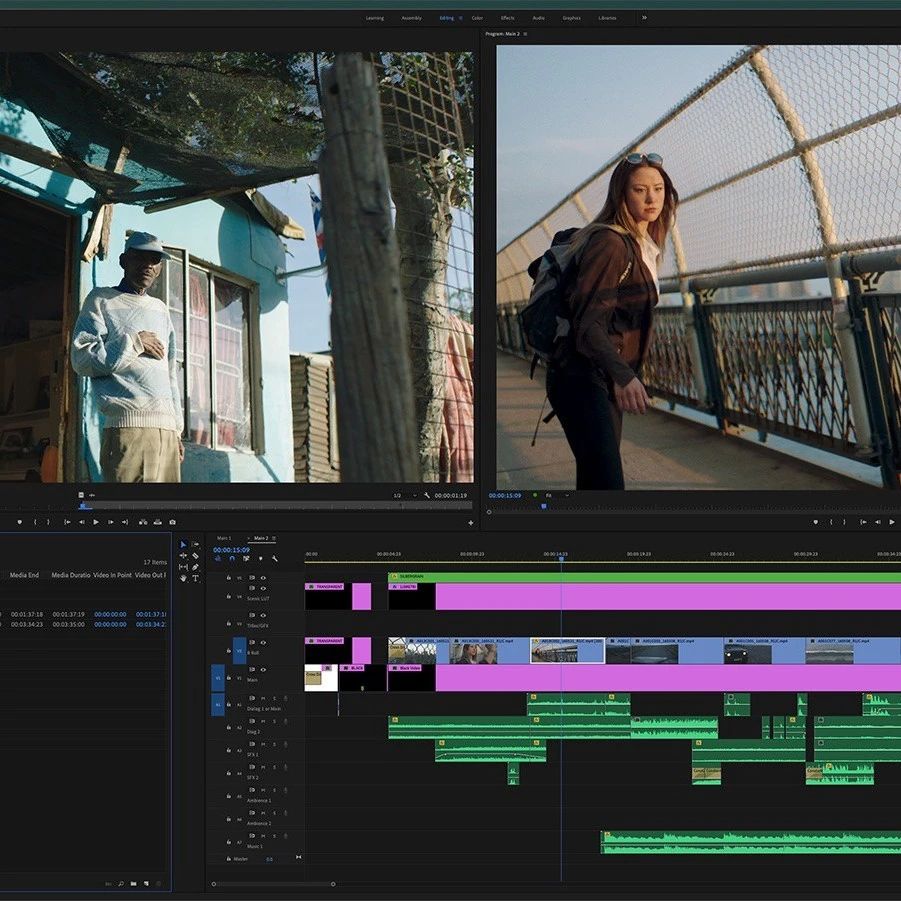
Task: Mute the Music 1 audio track
Action: pos(263,836)
